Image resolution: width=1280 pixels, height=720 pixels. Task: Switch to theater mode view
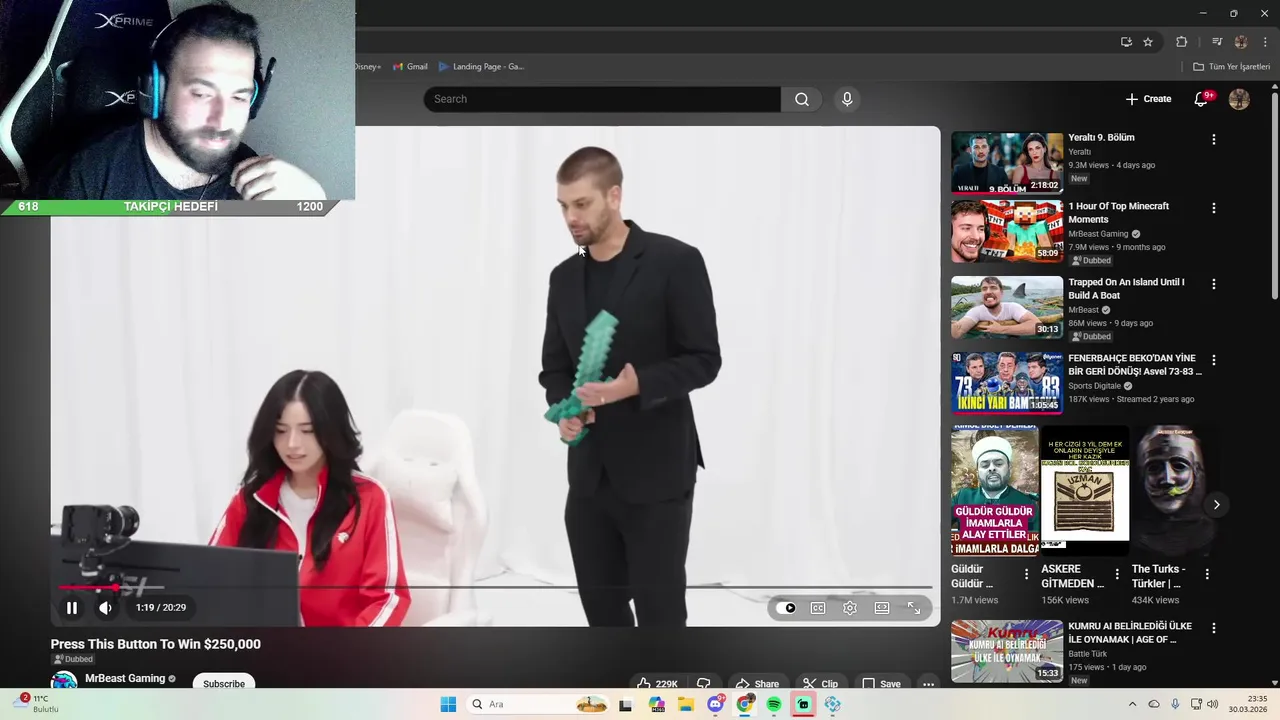click(882, 608)
